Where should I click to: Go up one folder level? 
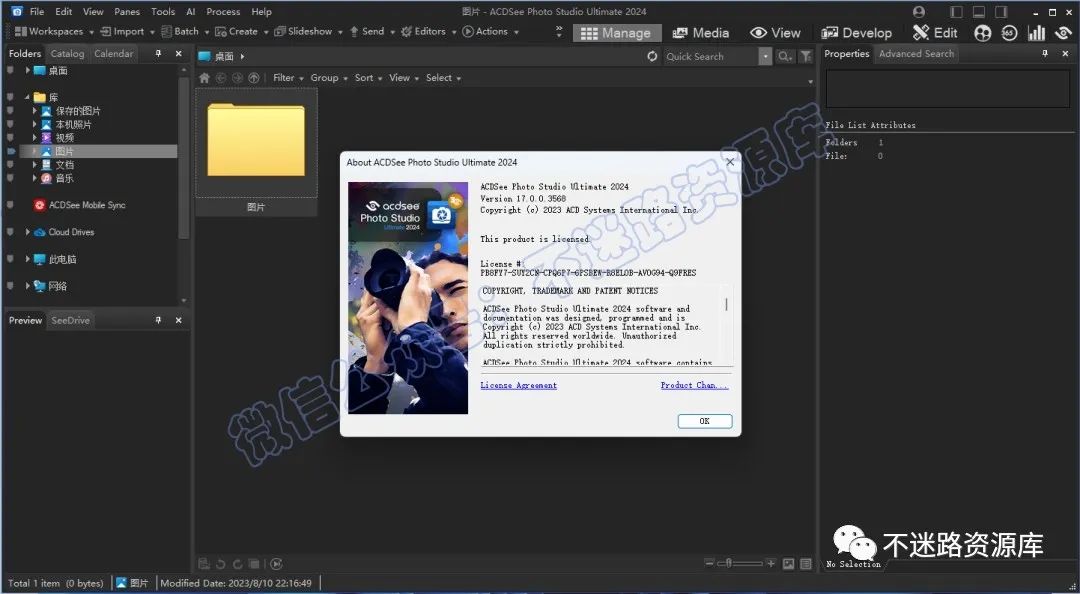[254, 78]
